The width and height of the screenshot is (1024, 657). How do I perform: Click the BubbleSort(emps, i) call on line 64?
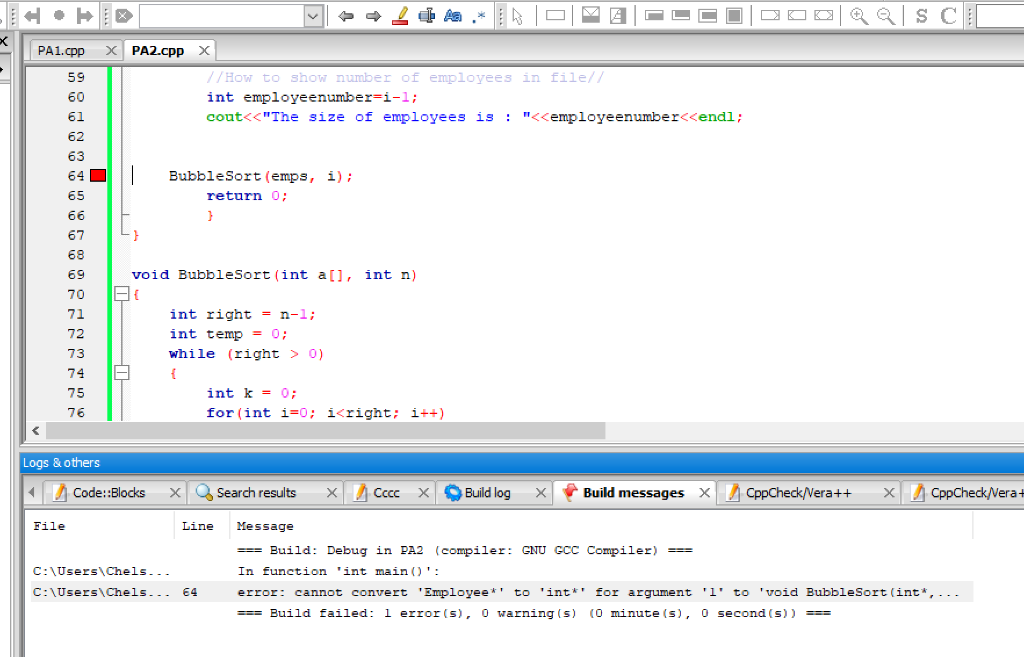pos(261,176)
